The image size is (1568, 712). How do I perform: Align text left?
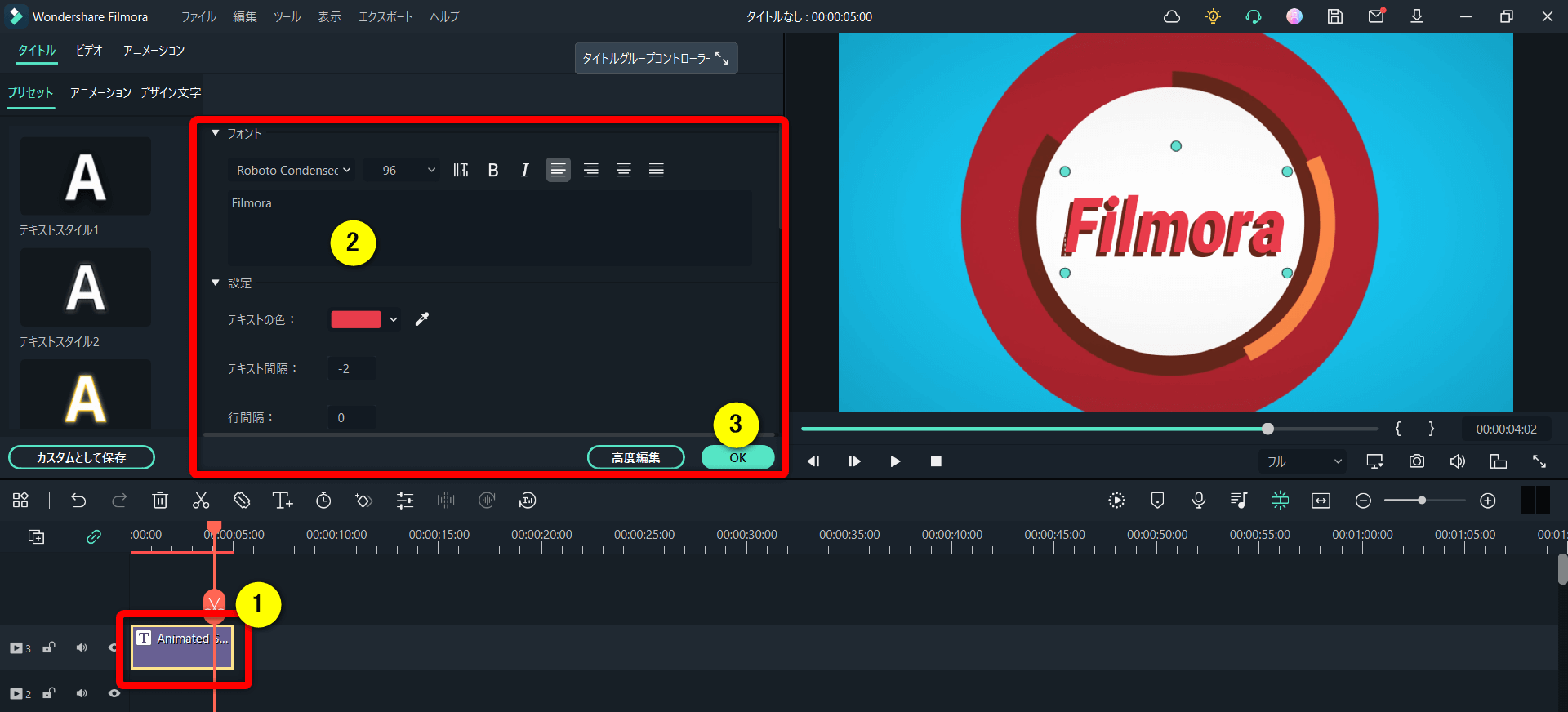559,170
